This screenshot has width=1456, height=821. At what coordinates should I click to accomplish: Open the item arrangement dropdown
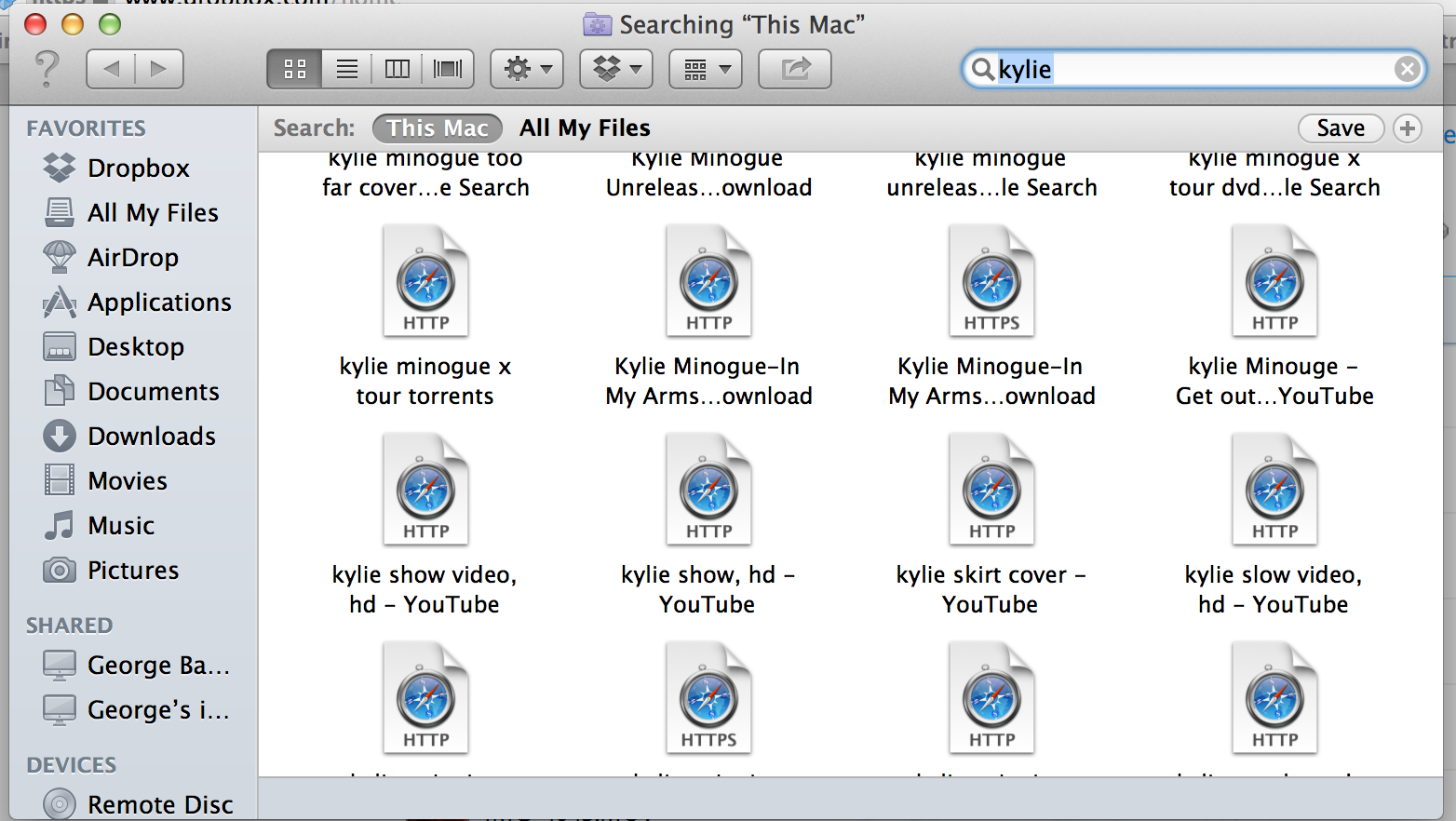[706, 69]
